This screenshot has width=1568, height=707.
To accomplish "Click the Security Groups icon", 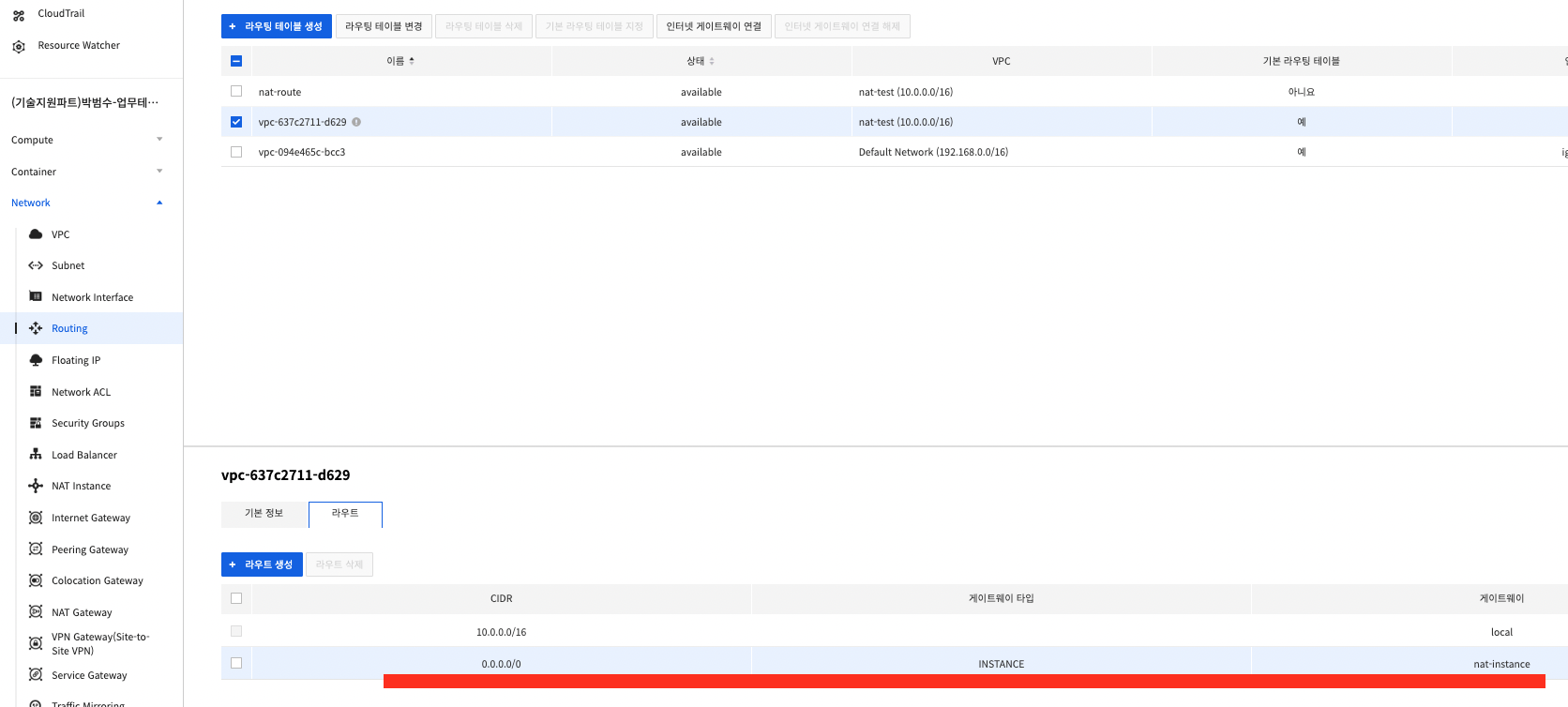I will click(36, 423).
